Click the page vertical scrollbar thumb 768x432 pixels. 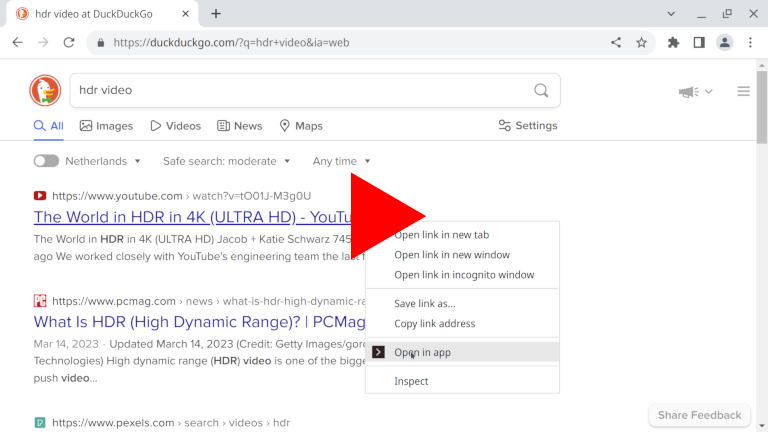762,107
